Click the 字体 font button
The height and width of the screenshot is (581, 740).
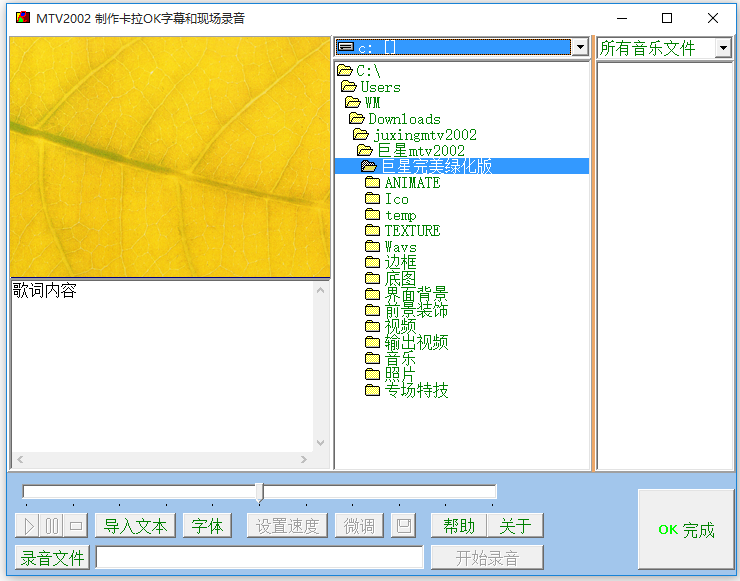(208, 526)
